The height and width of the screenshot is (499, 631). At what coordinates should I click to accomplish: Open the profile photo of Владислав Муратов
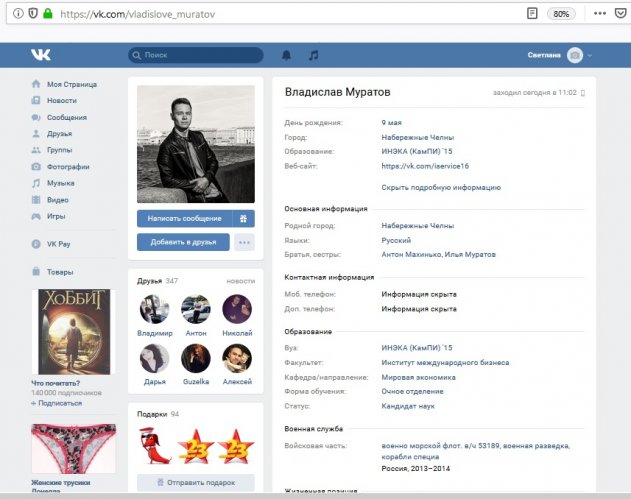coord(196,144)
